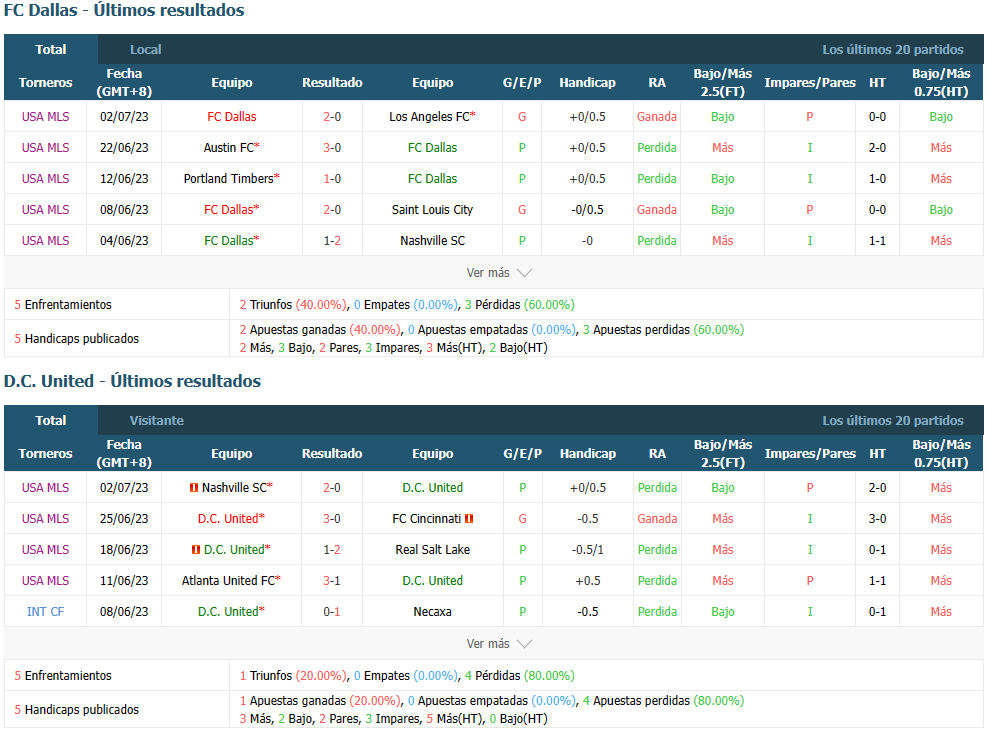
Task: Click the red card icon beside Nashville SC
Action: [194, 488]
